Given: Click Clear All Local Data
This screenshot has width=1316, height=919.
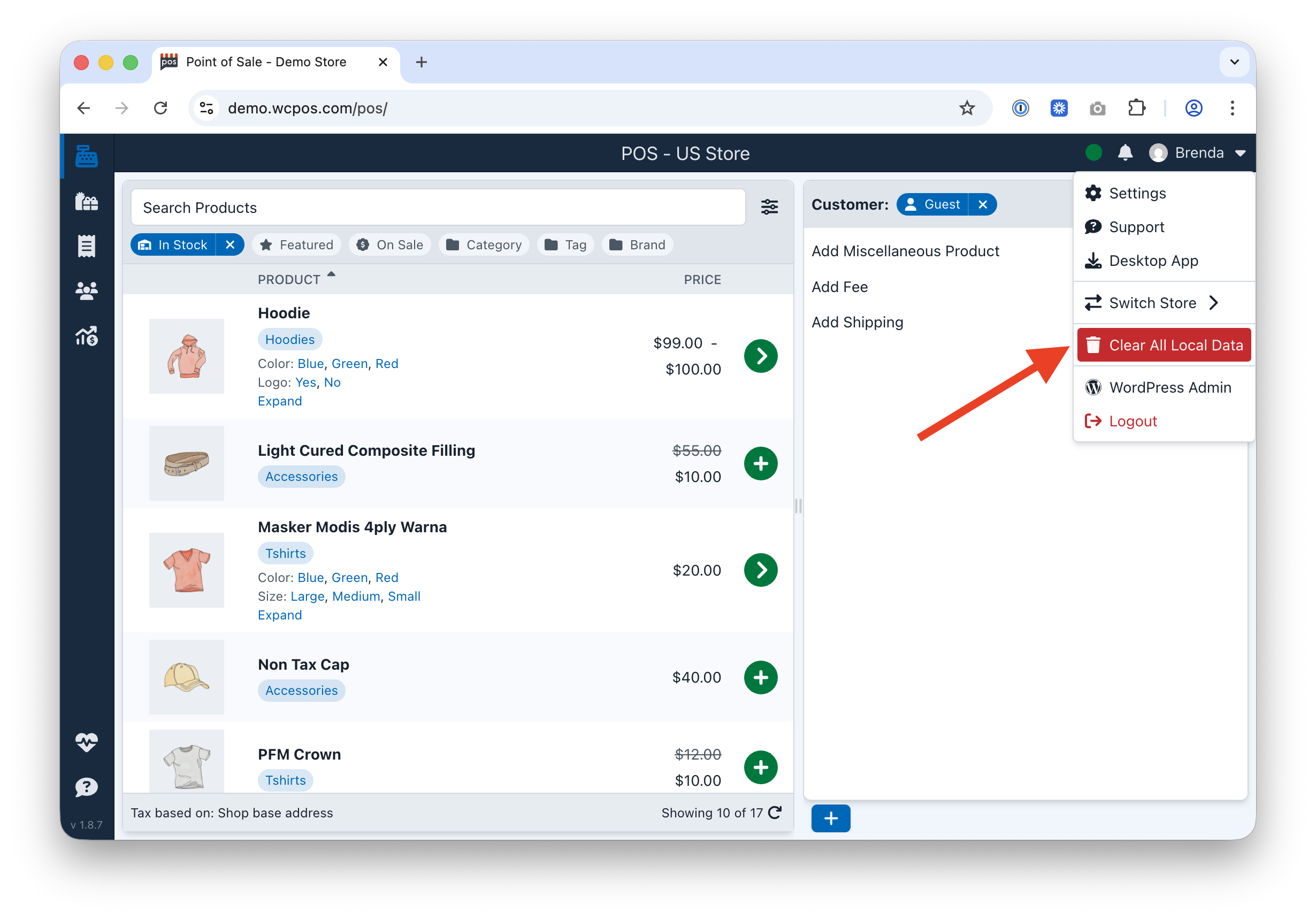Looking at the screenshot, I should point(1164,344).
